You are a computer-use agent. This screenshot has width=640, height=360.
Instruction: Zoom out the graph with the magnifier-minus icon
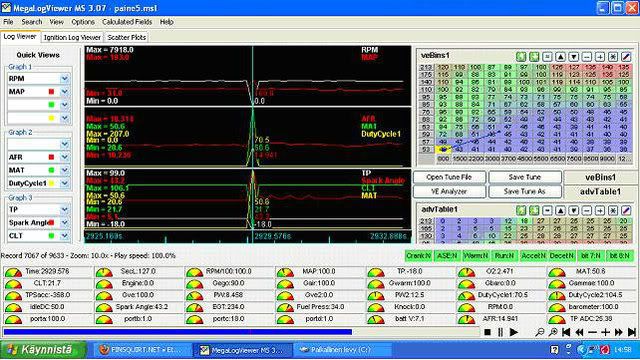[540, 332]
